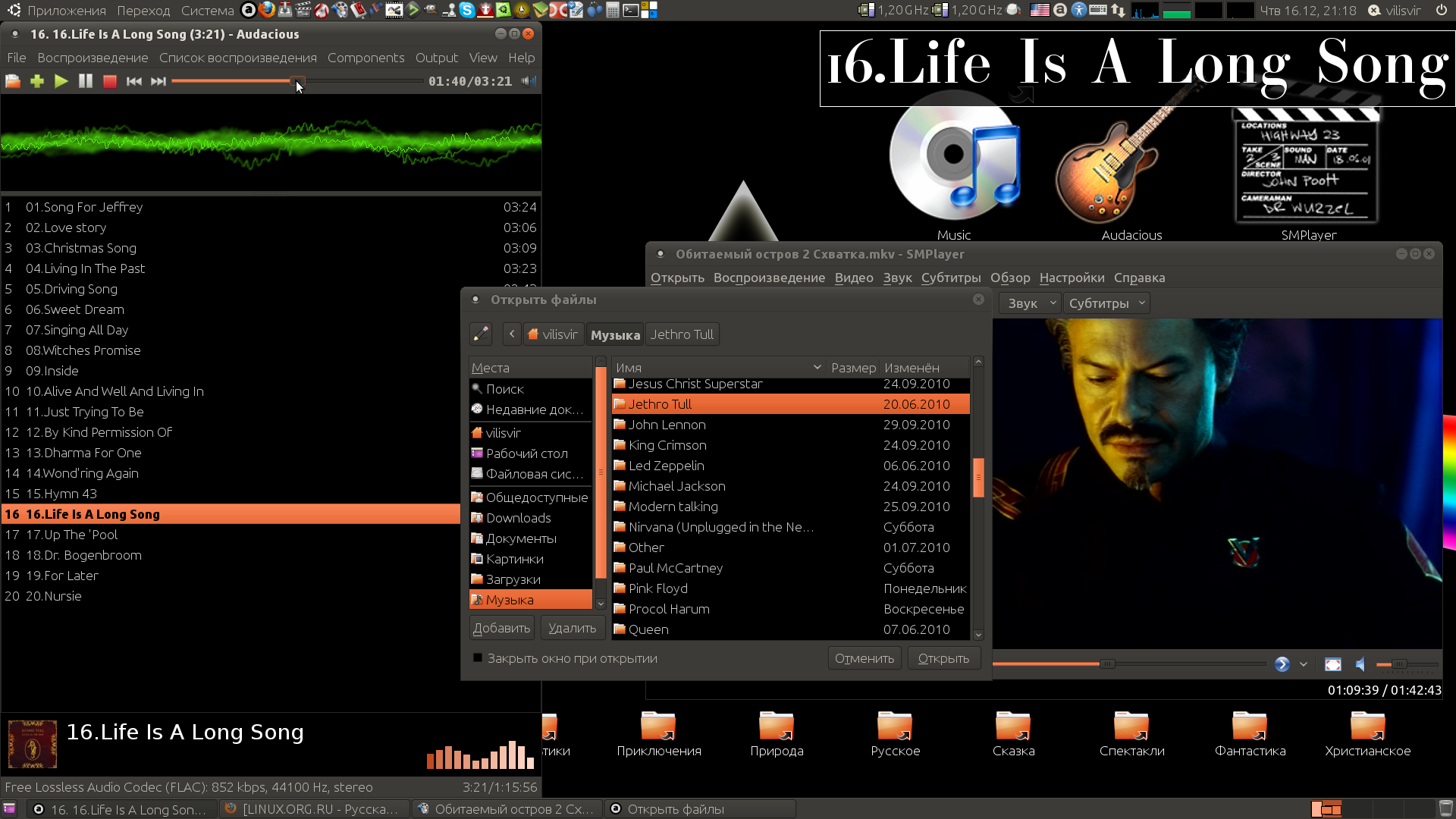The image size is (1456, 819).
Task: Open Настройки menu in SMPlayer
Action: pos(1072,278)
